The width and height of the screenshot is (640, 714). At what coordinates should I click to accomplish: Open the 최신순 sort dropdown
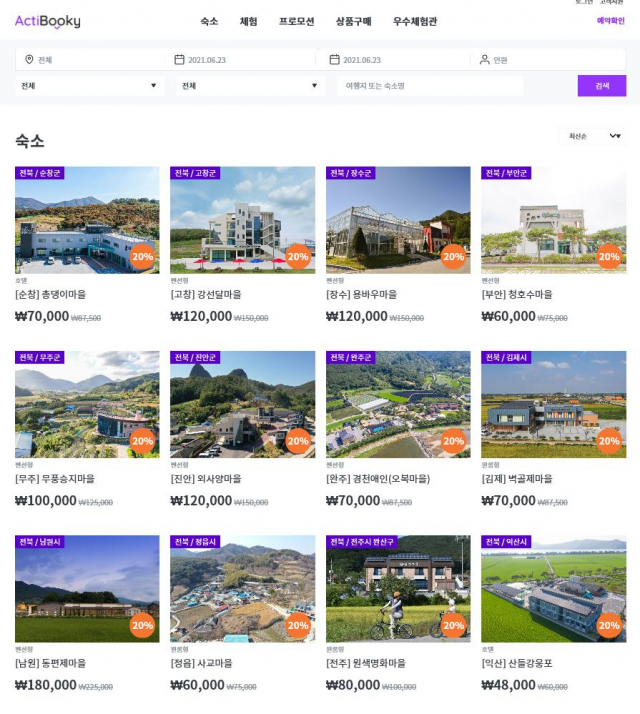(x=593, y=136)
